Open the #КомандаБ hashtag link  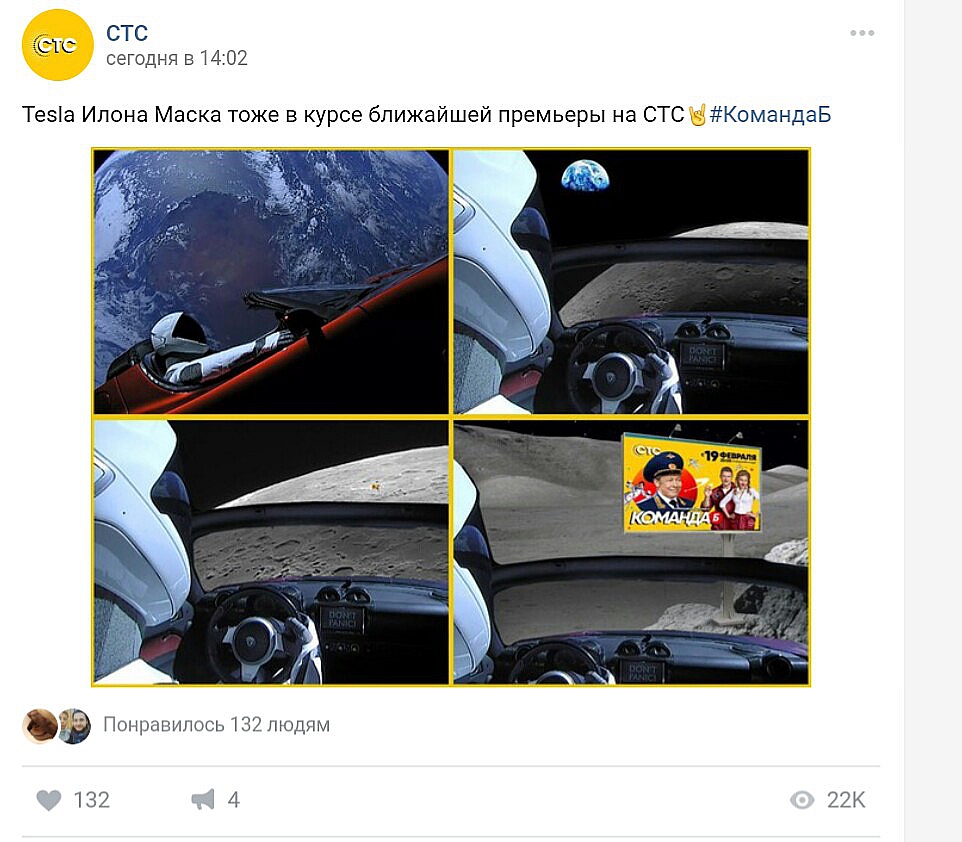[x=770, y=115]
